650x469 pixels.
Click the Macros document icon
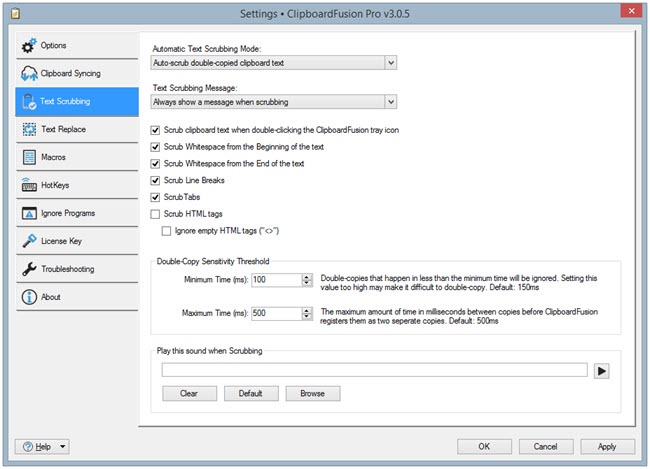point(29,158)
